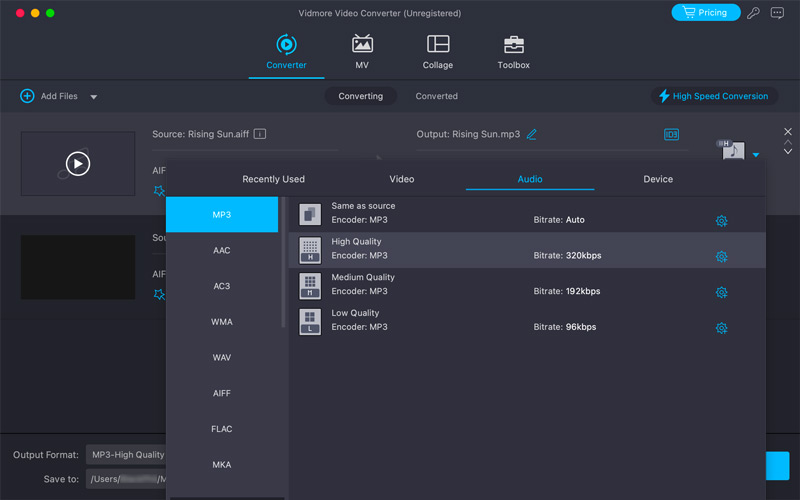Click the Save to path field
Viewport: 800px width, 500px height.
pyautogui.click(x=126, y=479)
